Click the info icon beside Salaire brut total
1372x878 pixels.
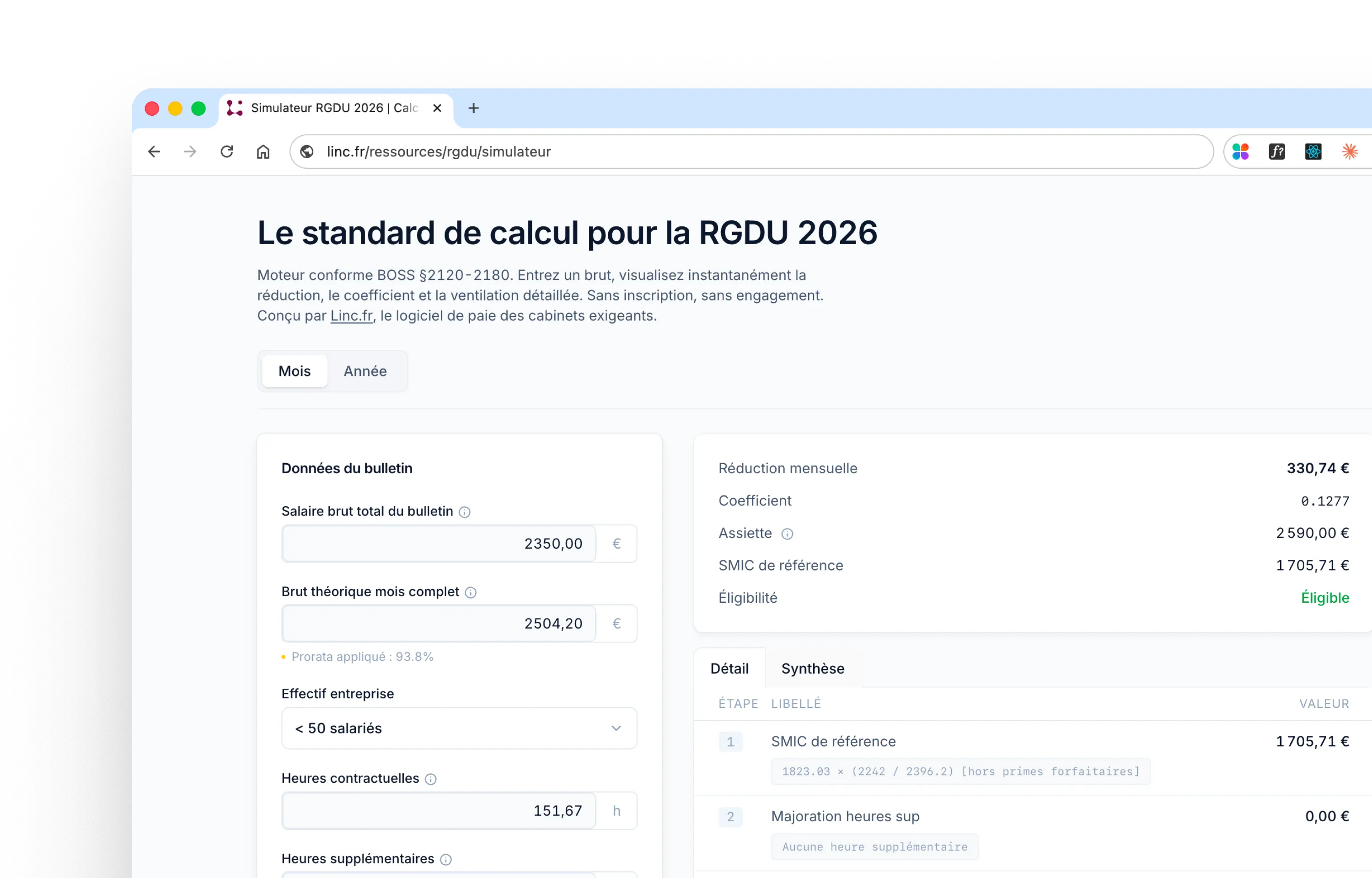465,512
